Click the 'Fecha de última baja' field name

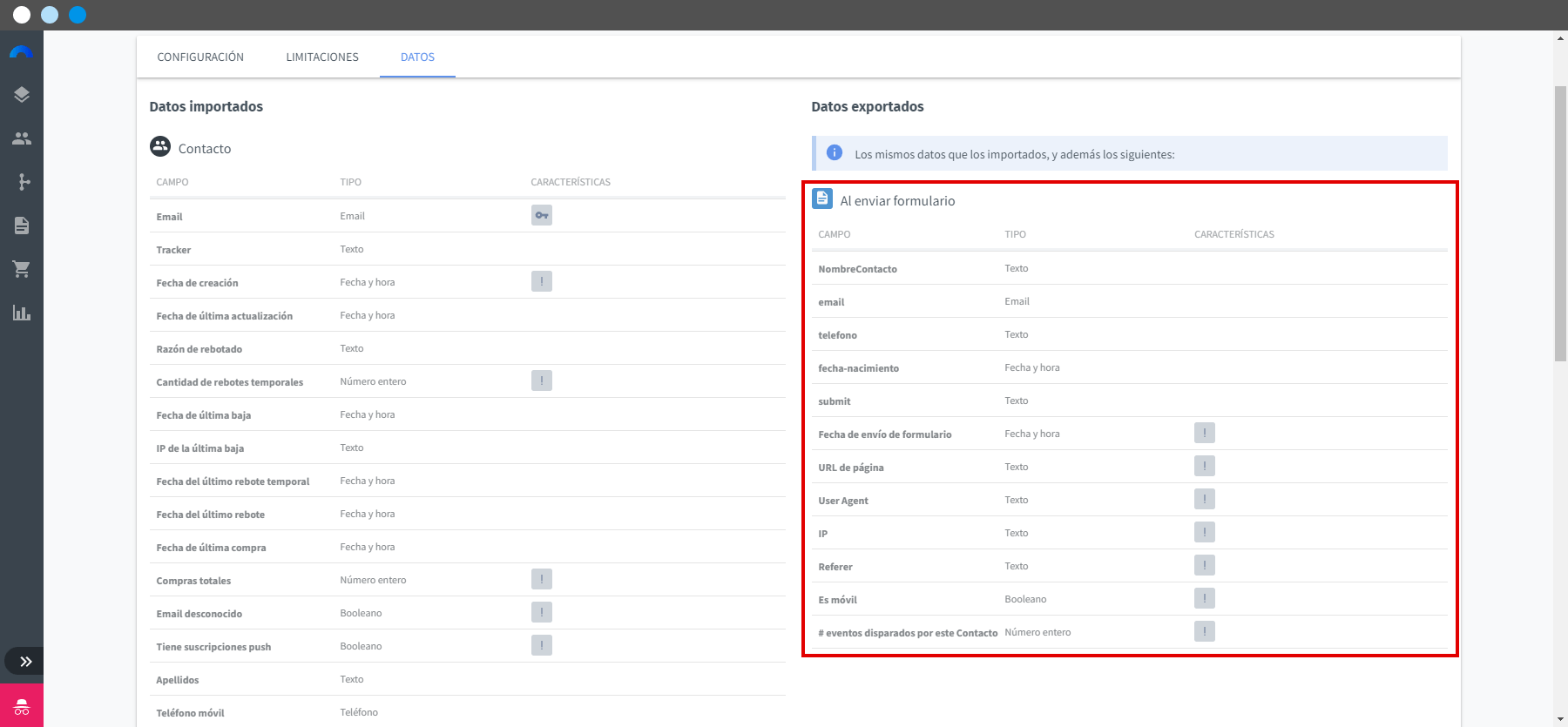tap(204, 415)
